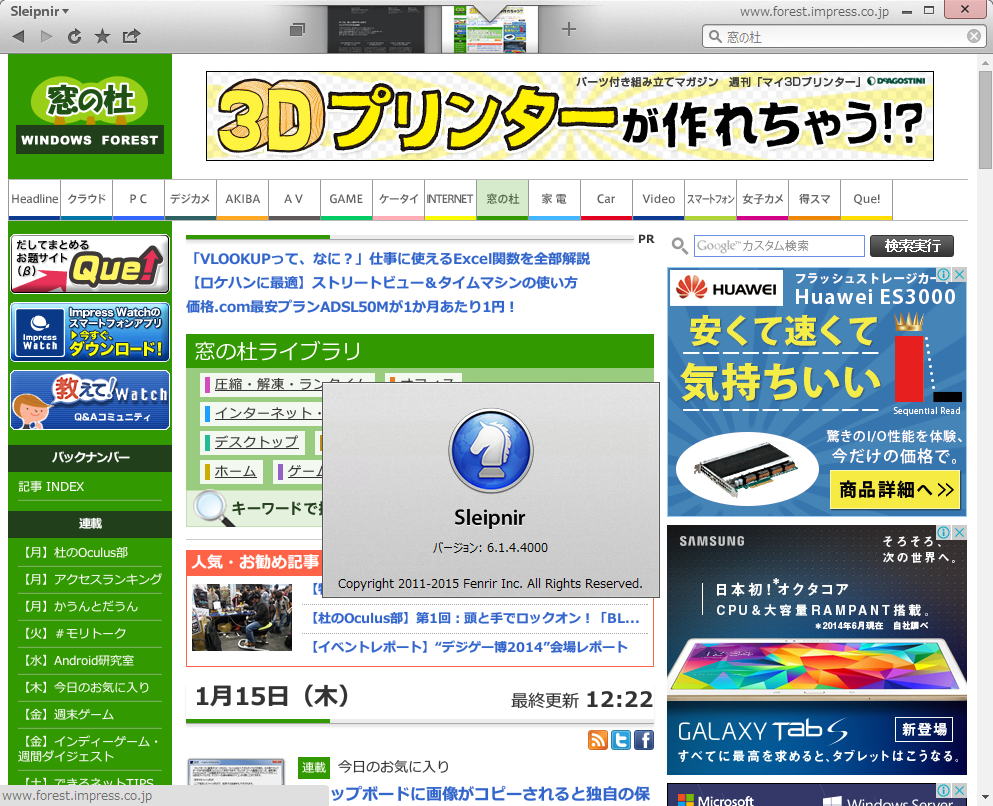Open the RSS feed icon
This screenshot has width=993, height=806.
(598, 740)
